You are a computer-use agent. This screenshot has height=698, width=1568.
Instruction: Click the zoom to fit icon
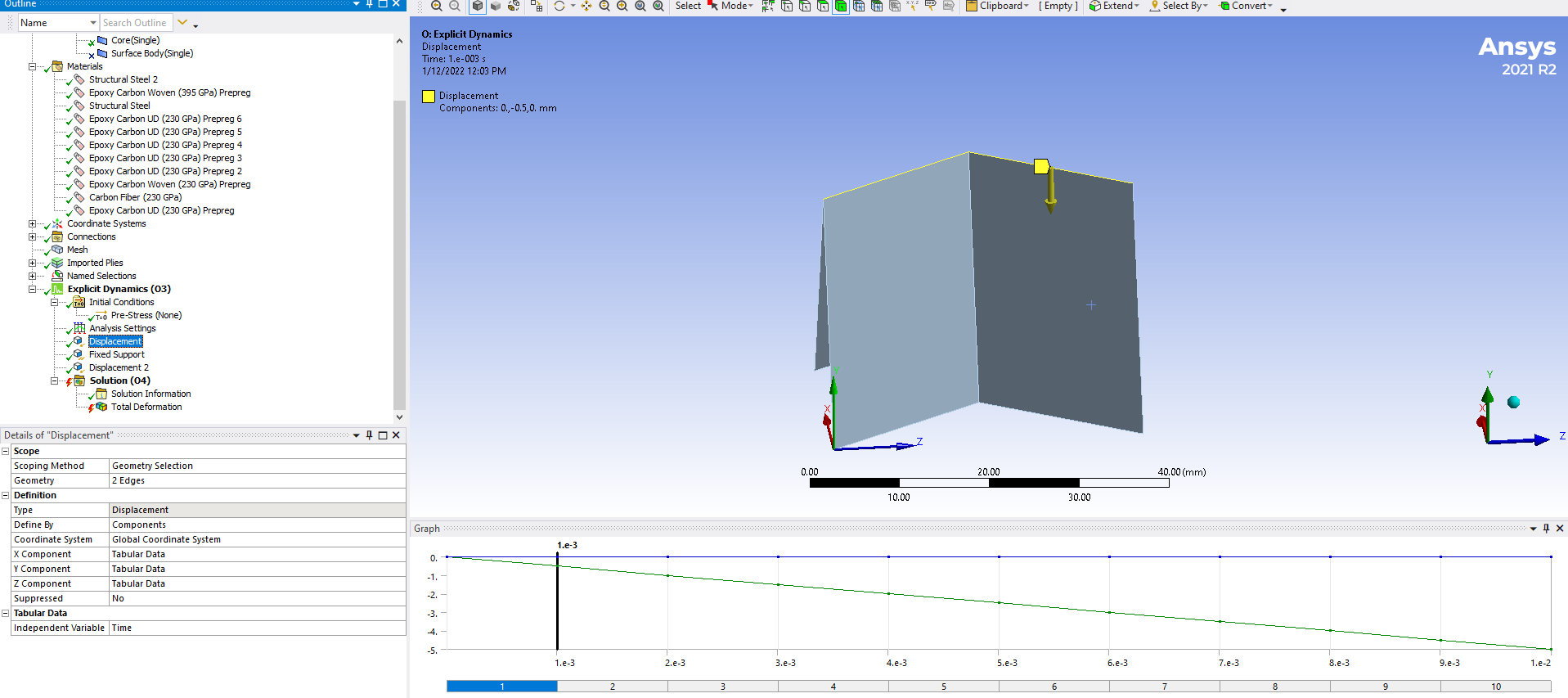click(658, 6)
